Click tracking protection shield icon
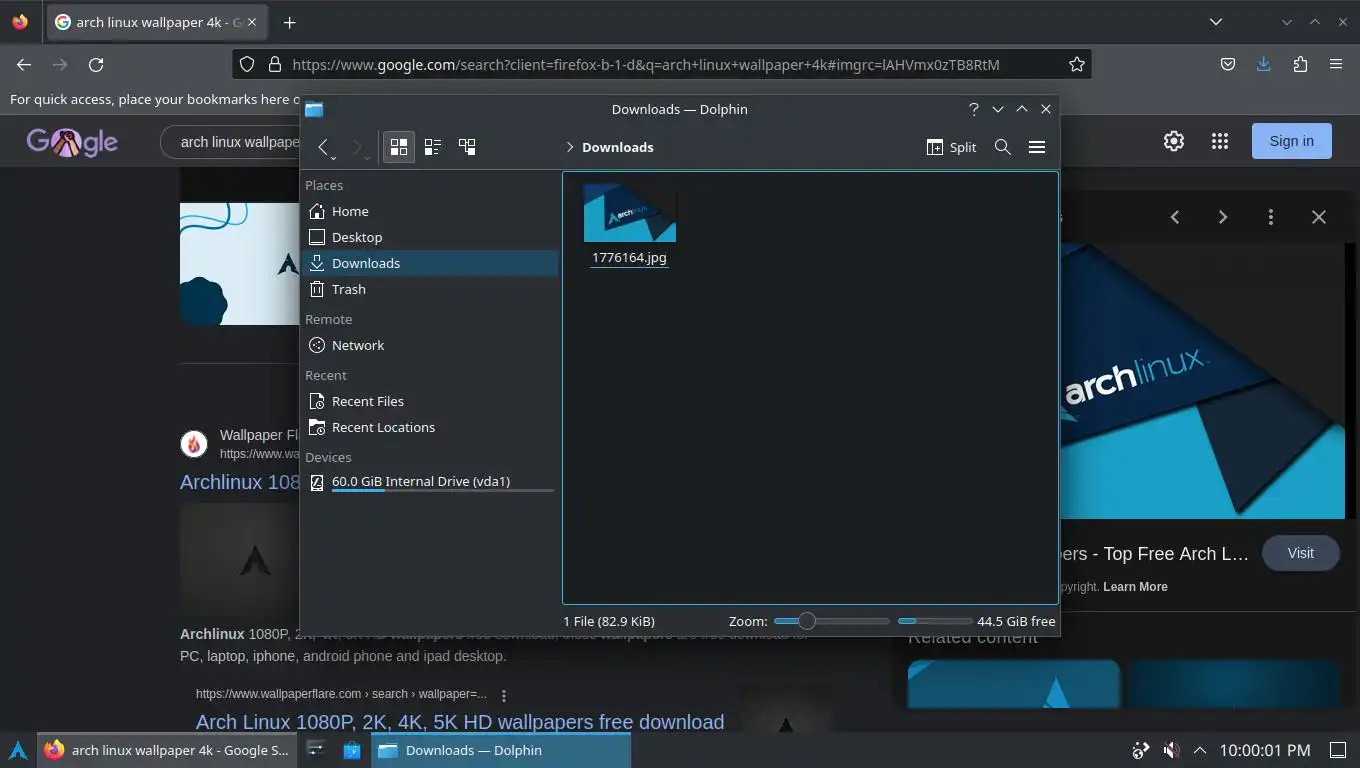This screenshot has height=768, width=1360. tap(247, 64)
